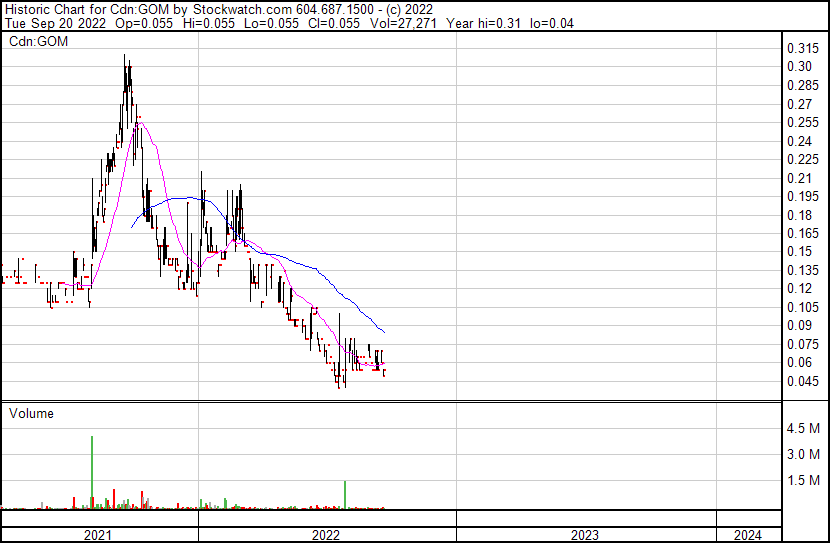
Task: Click the magenta moving average line peak
Action: tap(141, 122)
